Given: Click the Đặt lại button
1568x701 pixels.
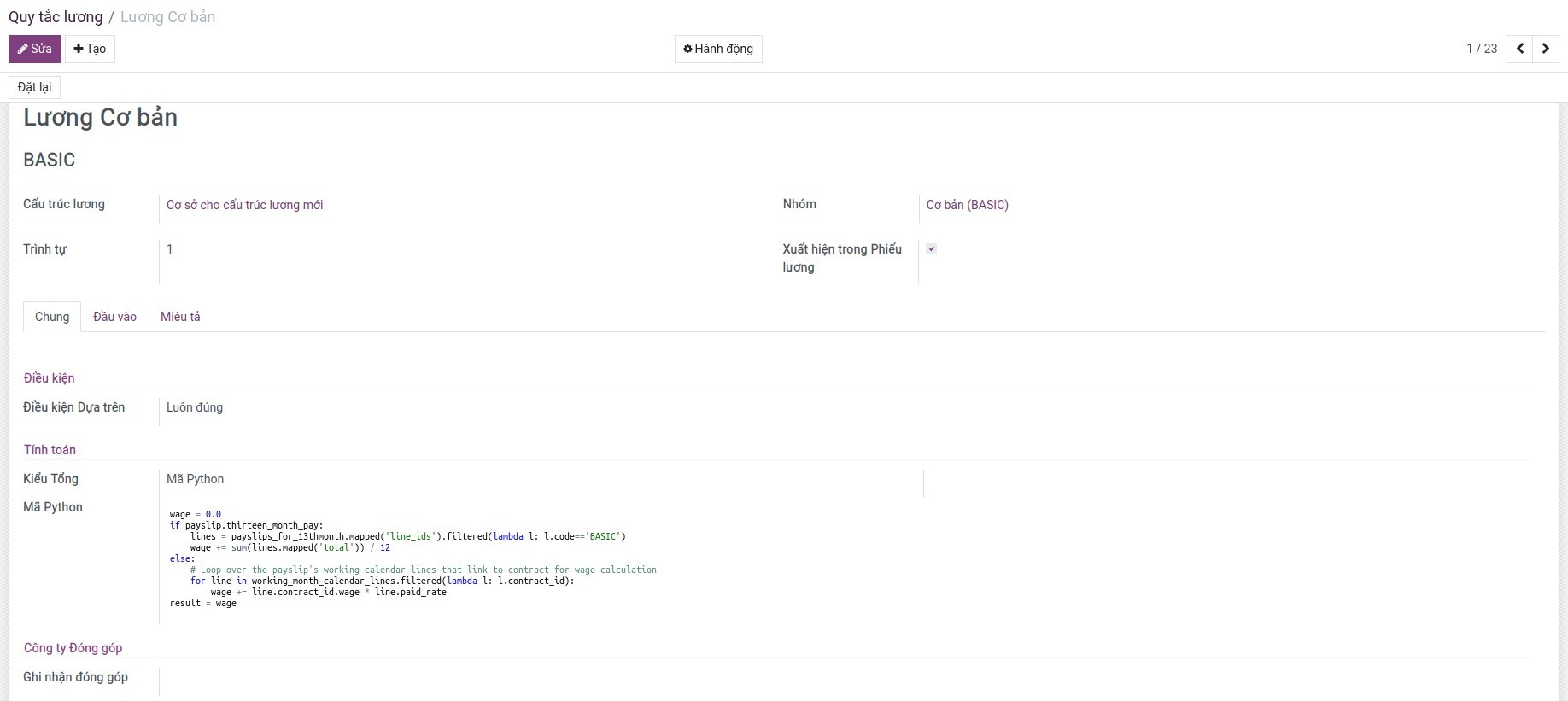Looking at the screenshot, I should [34, 87].
